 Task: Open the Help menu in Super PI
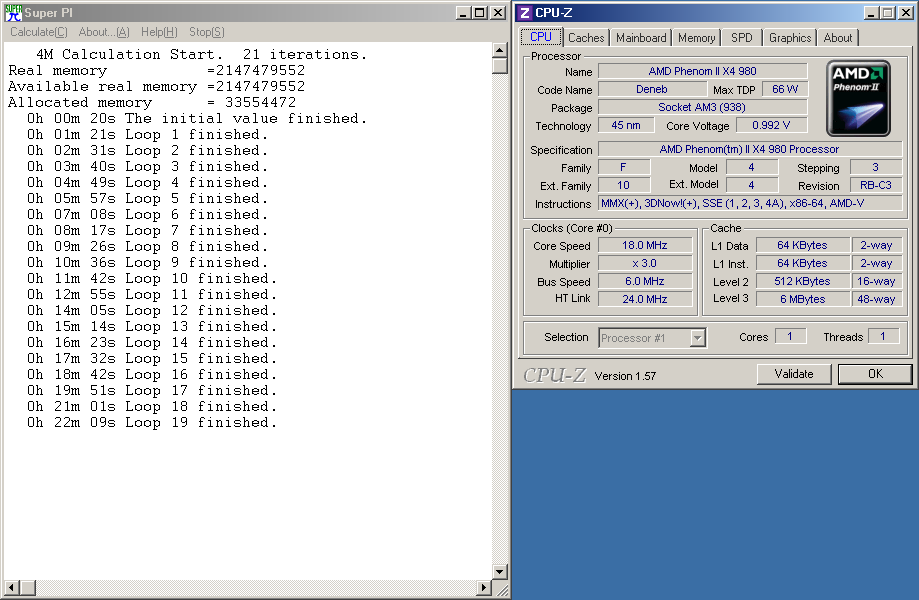click(x=159, y=32)
